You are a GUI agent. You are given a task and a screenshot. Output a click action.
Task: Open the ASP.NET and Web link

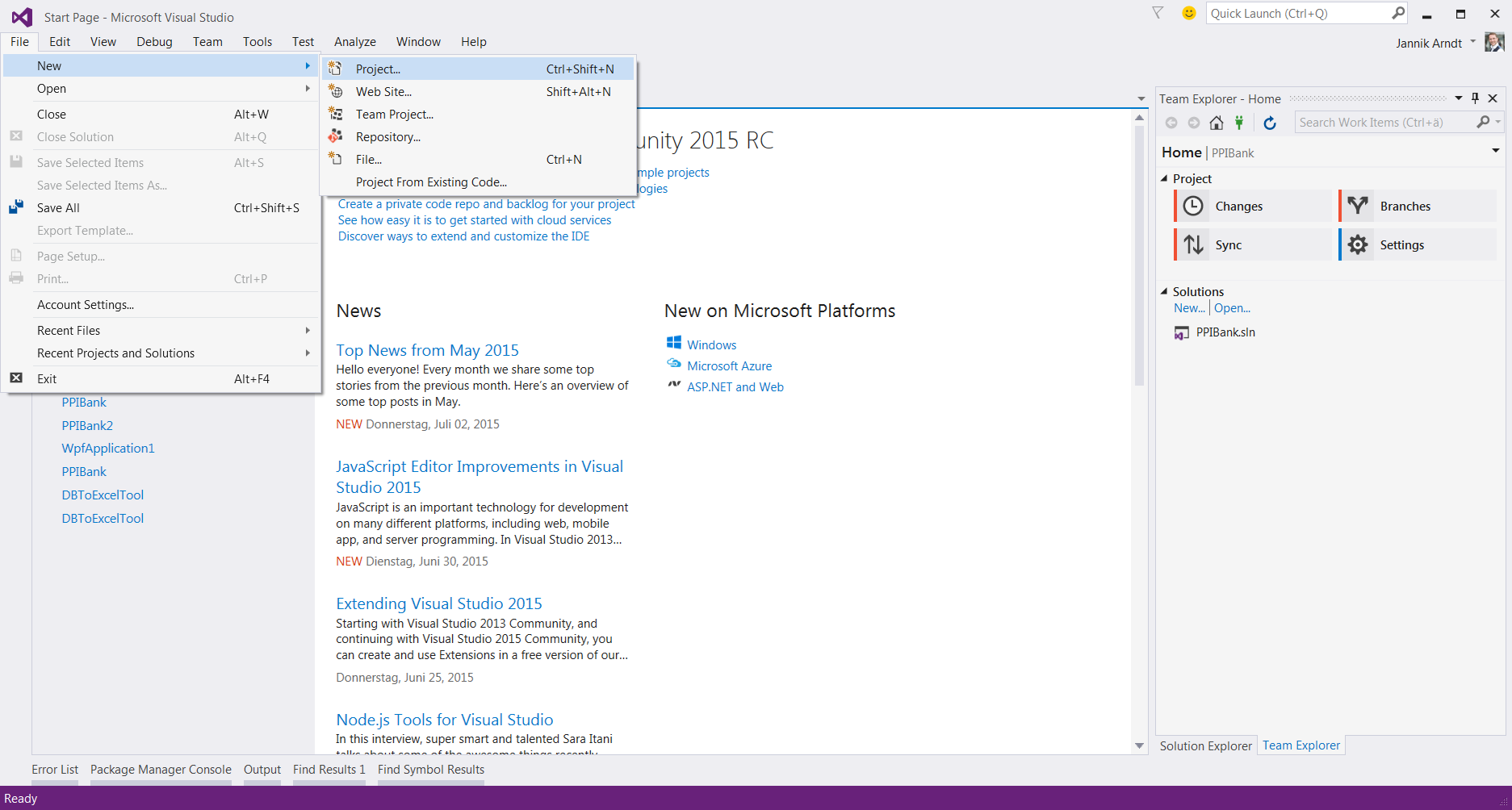click(x=735, y=386)
